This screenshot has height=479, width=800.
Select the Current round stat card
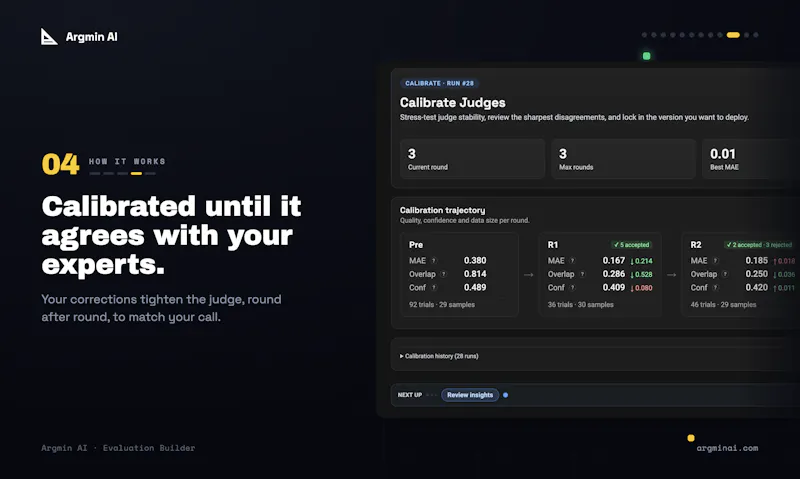point(472,159)
